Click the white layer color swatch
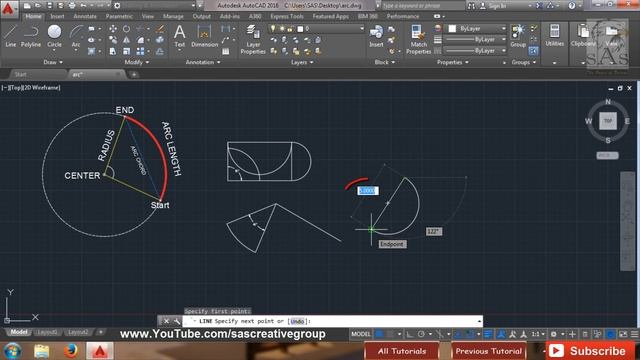Image resolution: width=640 pixels, height=360 pixels. [x=300, y=29]
